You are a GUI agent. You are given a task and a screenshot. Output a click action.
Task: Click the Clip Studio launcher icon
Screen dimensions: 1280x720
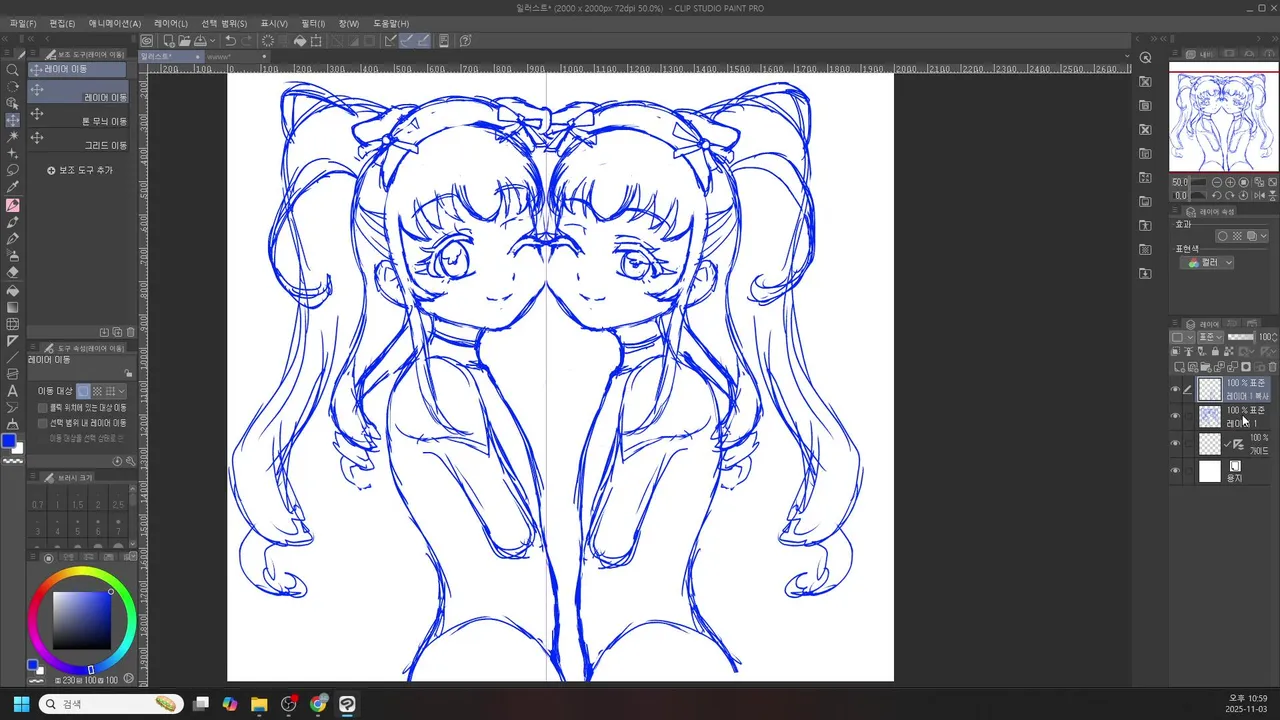(147, 41)
